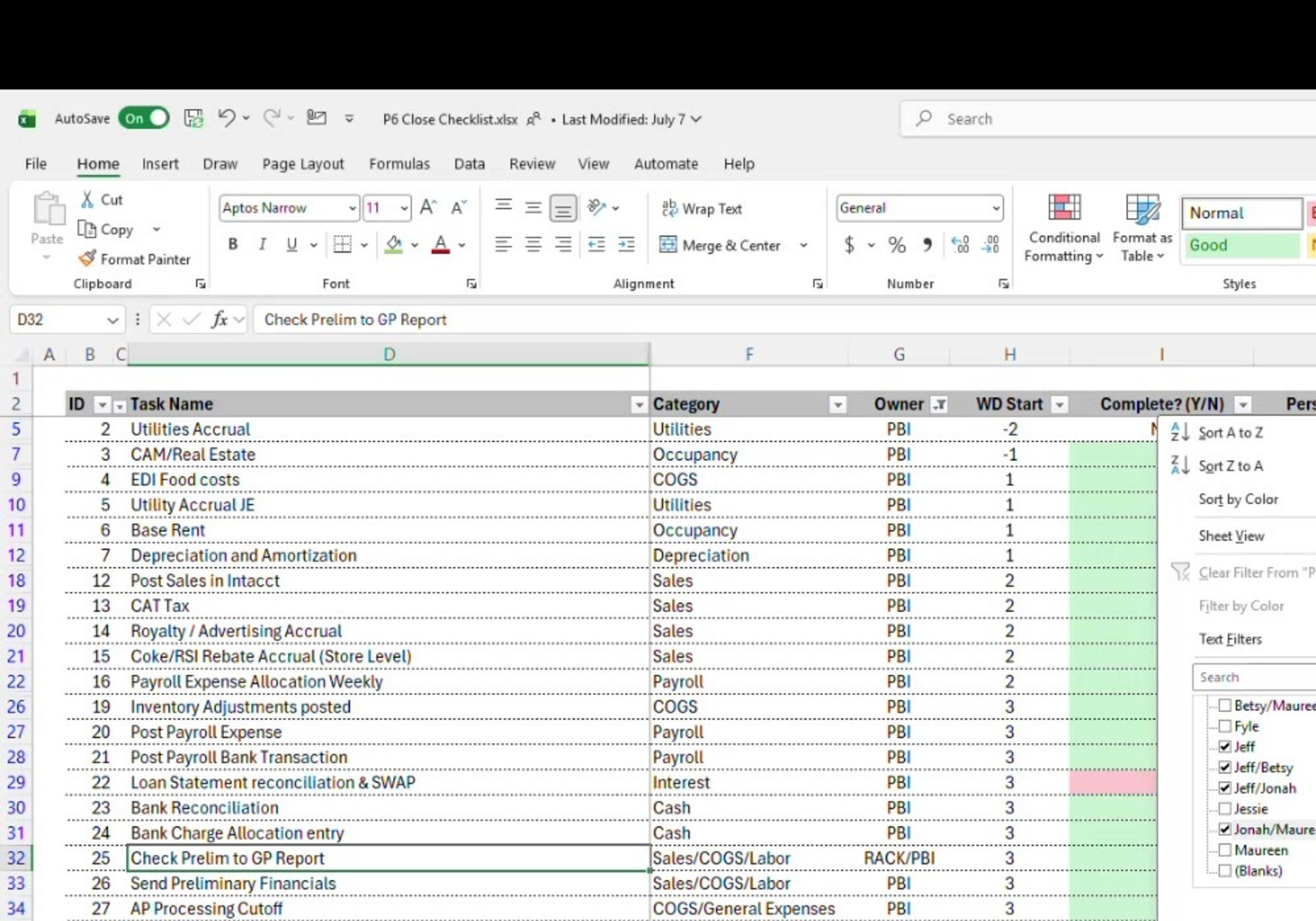This screenshot has height=921, width=1316.
Task: Open the WD Start column filter
Action: coord(1060,404)
